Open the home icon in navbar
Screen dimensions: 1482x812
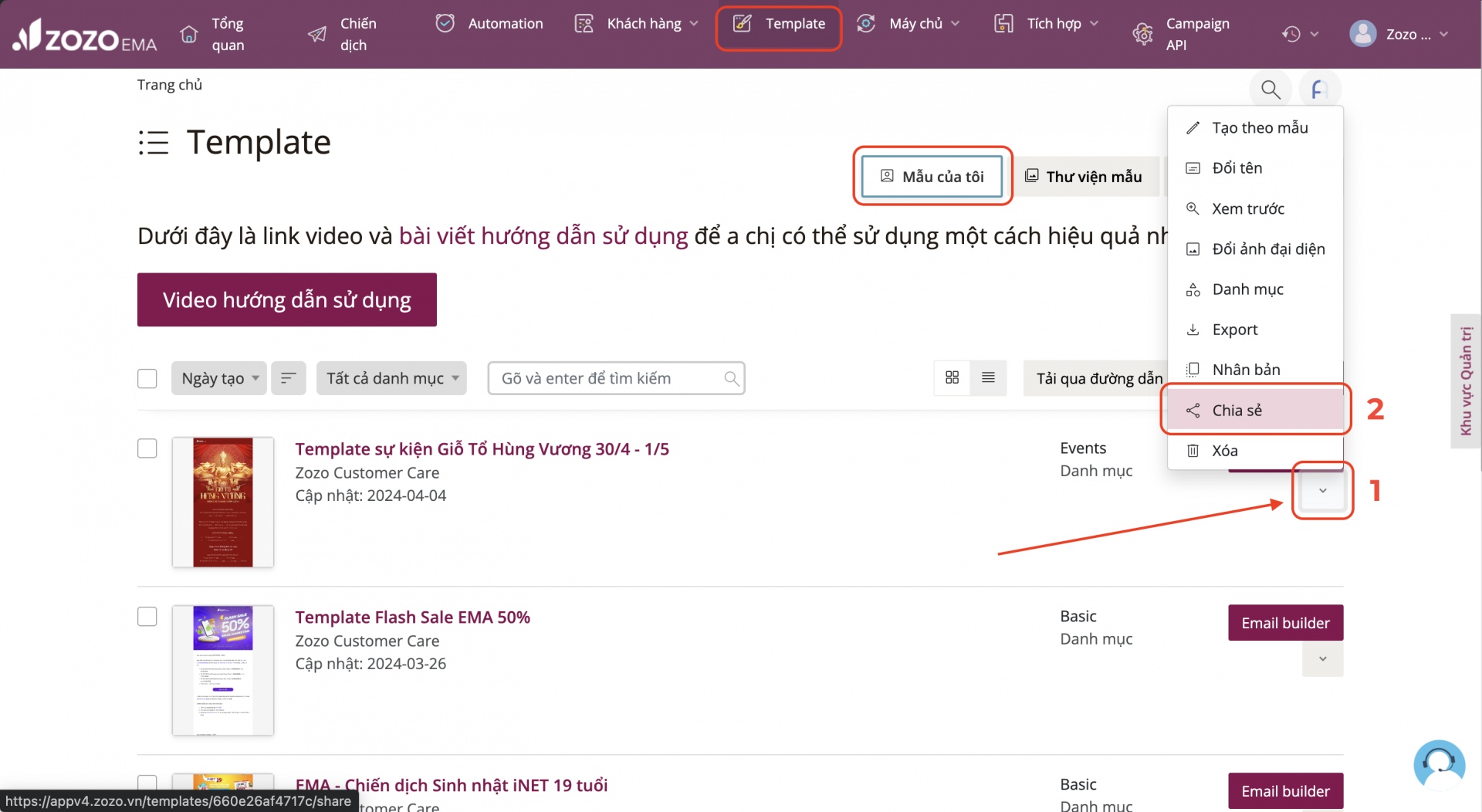click(189, 34)
